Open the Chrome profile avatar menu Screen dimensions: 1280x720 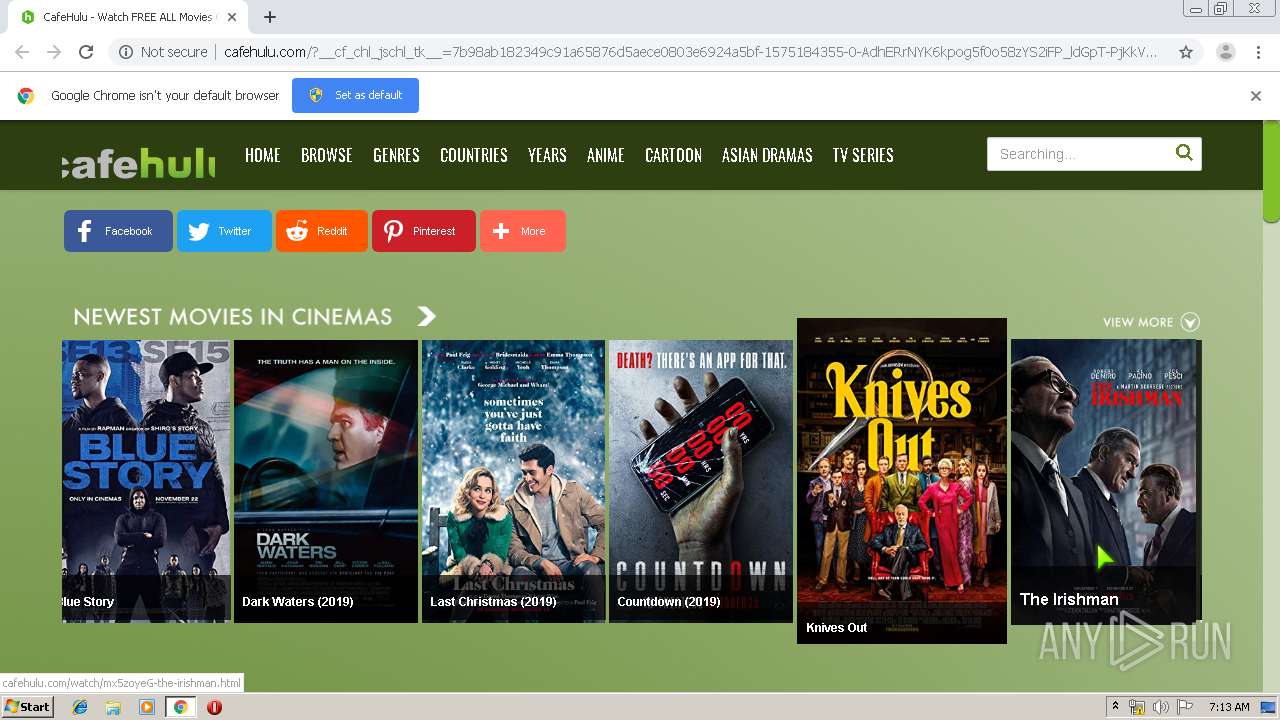point(1226,52)
